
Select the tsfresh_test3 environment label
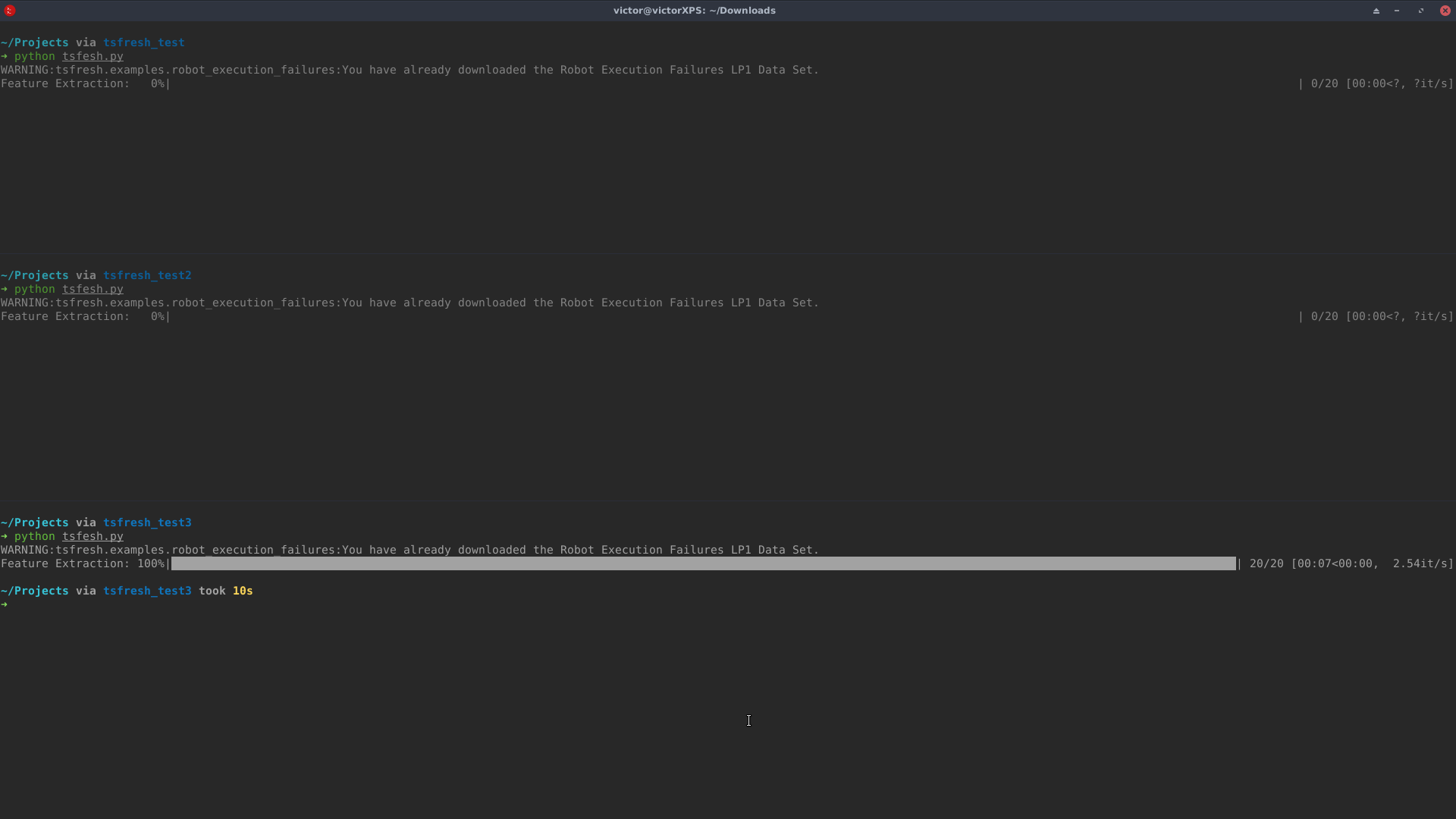click(x=148, y=522)
